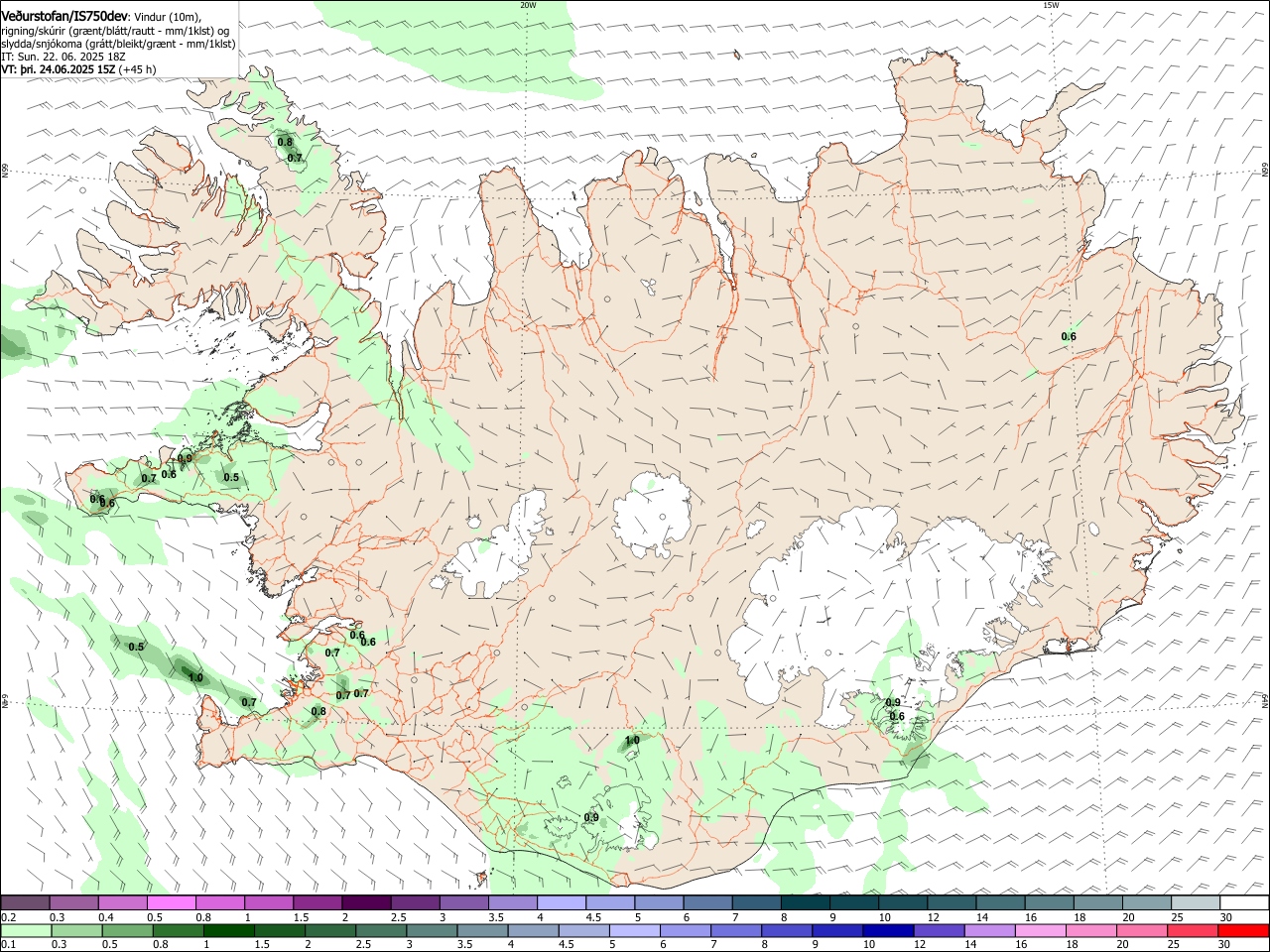Click the 0.9 value over the southern glacier outline

point(591,818)
